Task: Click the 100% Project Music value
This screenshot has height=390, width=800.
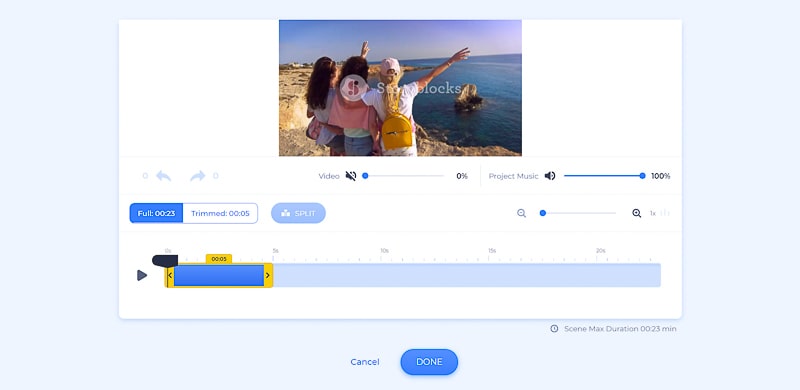Action: (661, 176)
